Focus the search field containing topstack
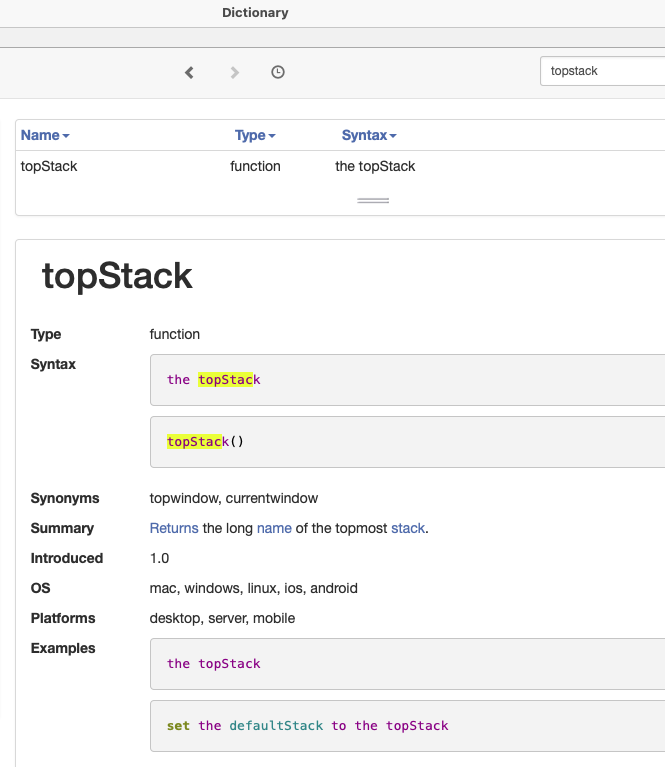 click(600, 72)
